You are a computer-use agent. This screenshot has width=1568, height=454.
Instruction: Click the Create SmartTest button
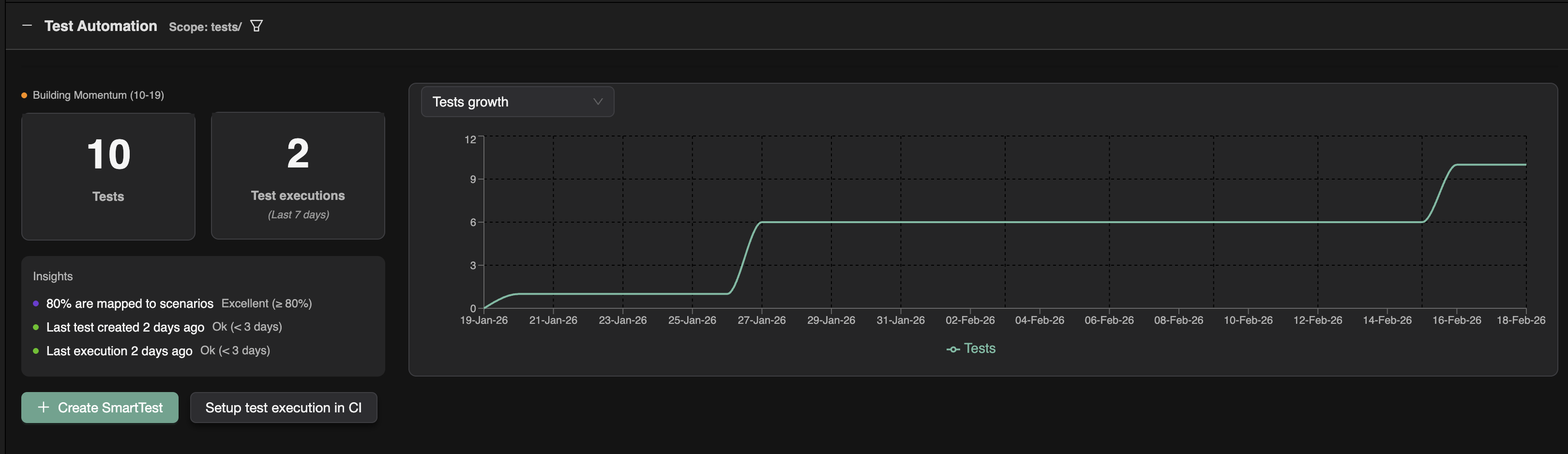(100, 407)
